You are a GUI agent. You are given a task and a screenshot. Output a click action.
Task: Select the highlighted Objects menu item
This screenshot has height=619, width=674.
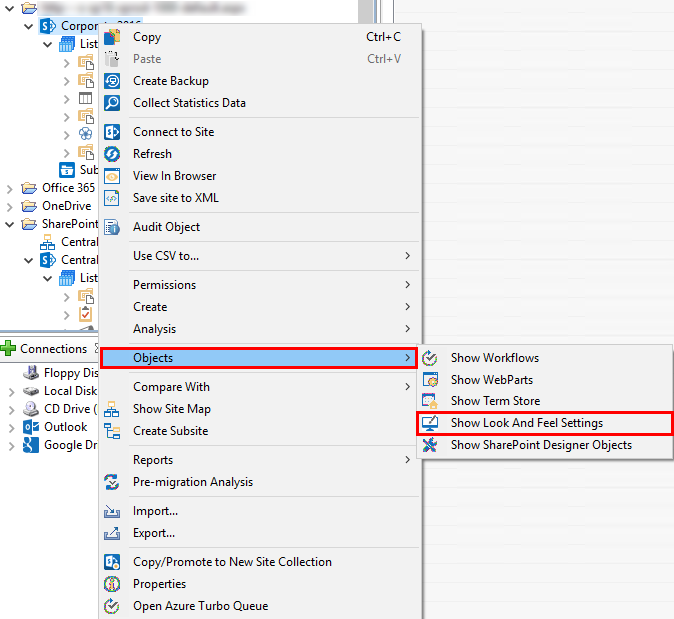click(259, 358)
